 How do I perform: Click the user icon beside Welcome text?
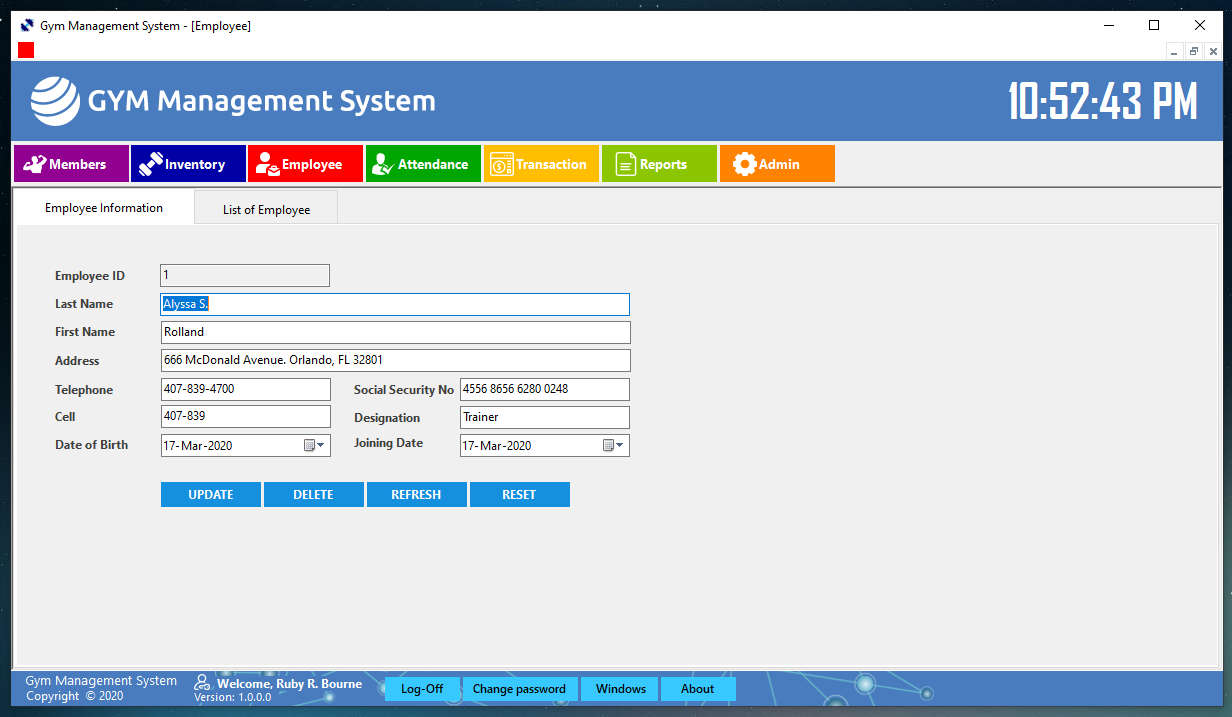pyautogui.click(x=202, y=683)
